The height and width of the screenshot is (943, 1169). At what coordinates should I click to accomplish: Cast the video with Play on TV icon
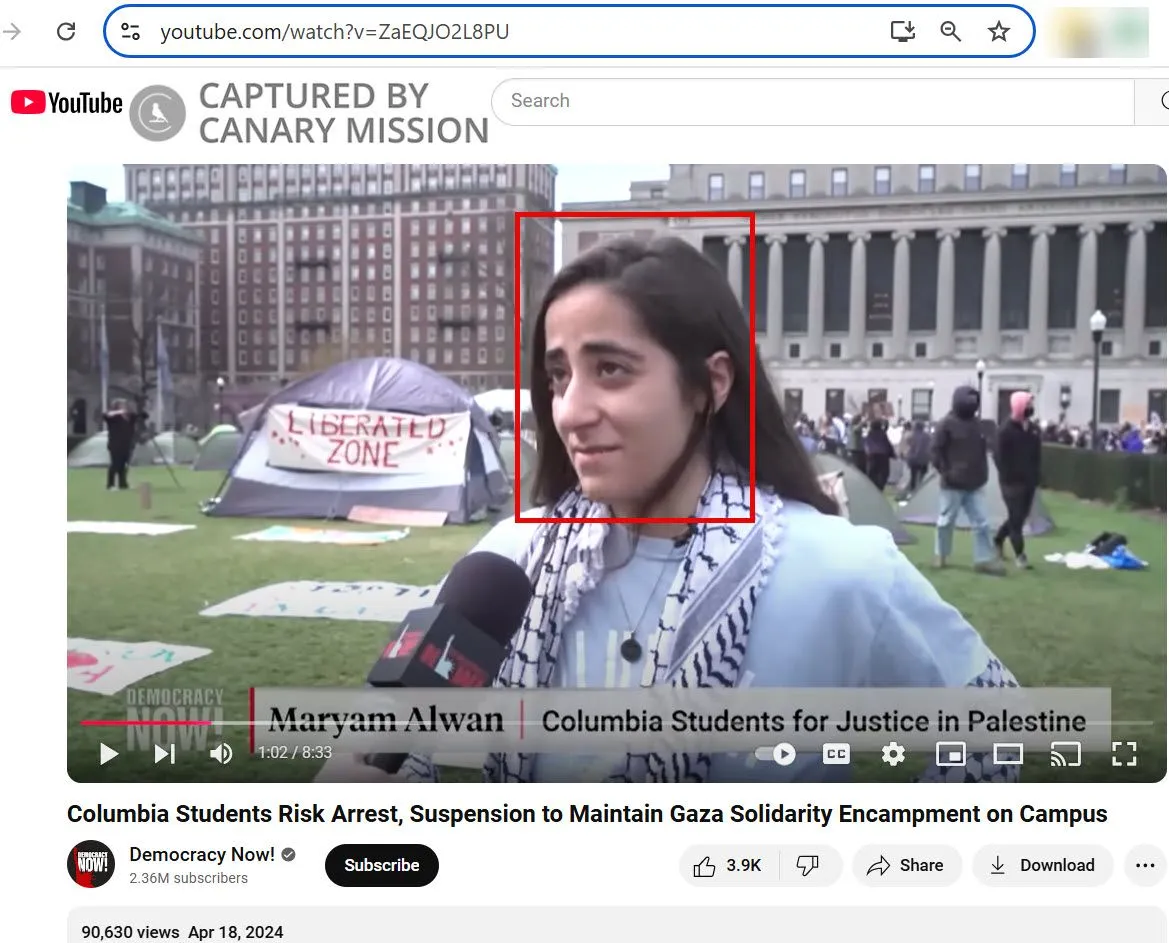(x=1065, y=754)
